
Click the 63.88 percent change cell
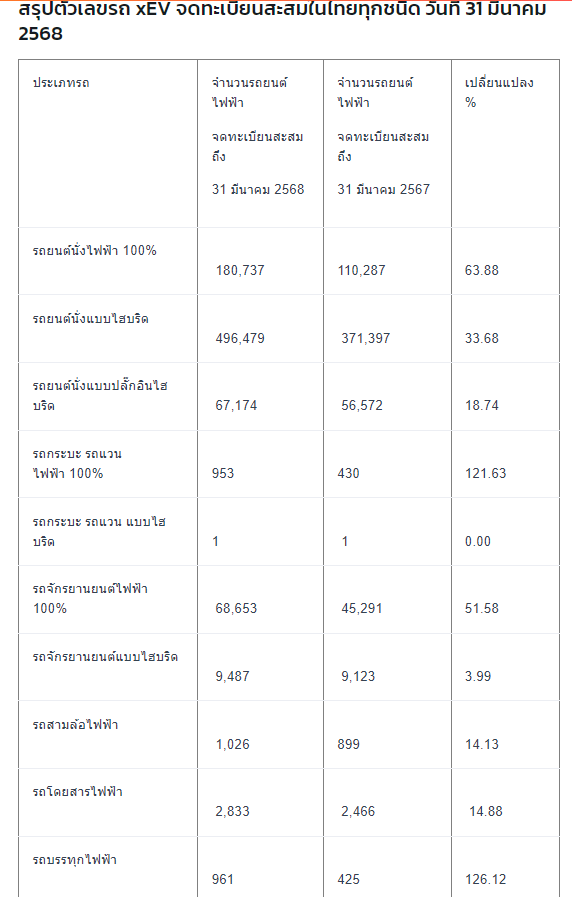click(x=482, y=270)
